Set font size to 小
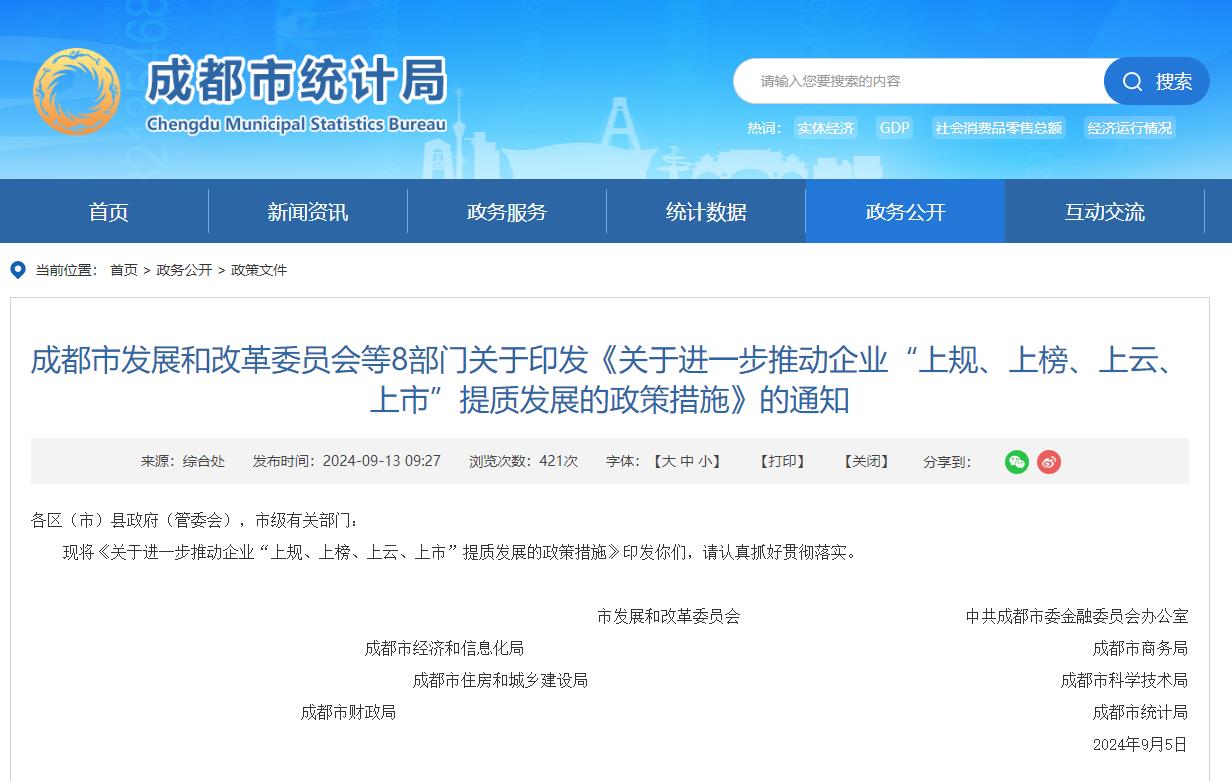1232x781 pixels. tap(705, 462)
